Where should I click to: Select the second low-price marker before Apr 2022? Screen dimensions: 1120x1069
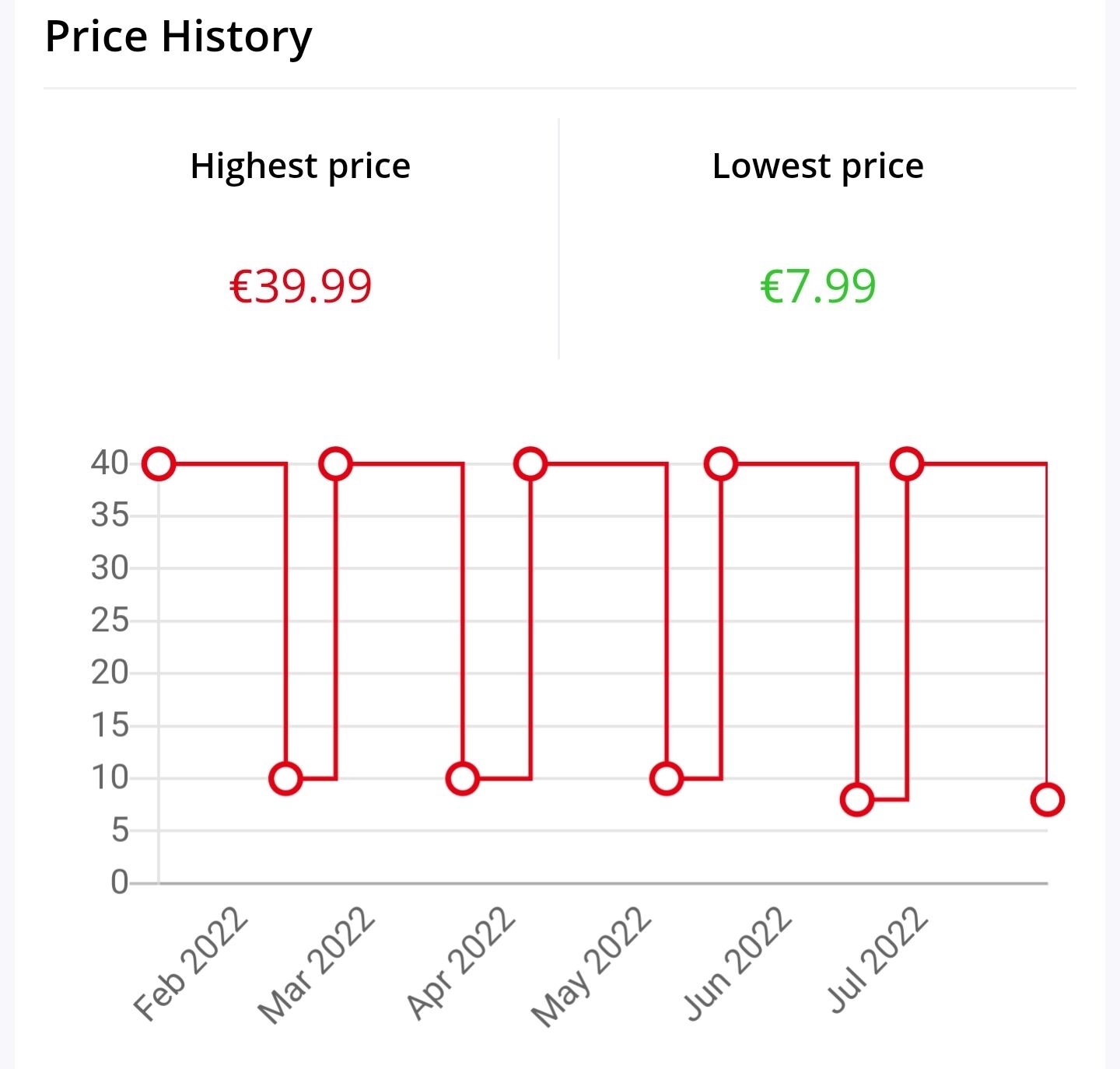point(463,778)
